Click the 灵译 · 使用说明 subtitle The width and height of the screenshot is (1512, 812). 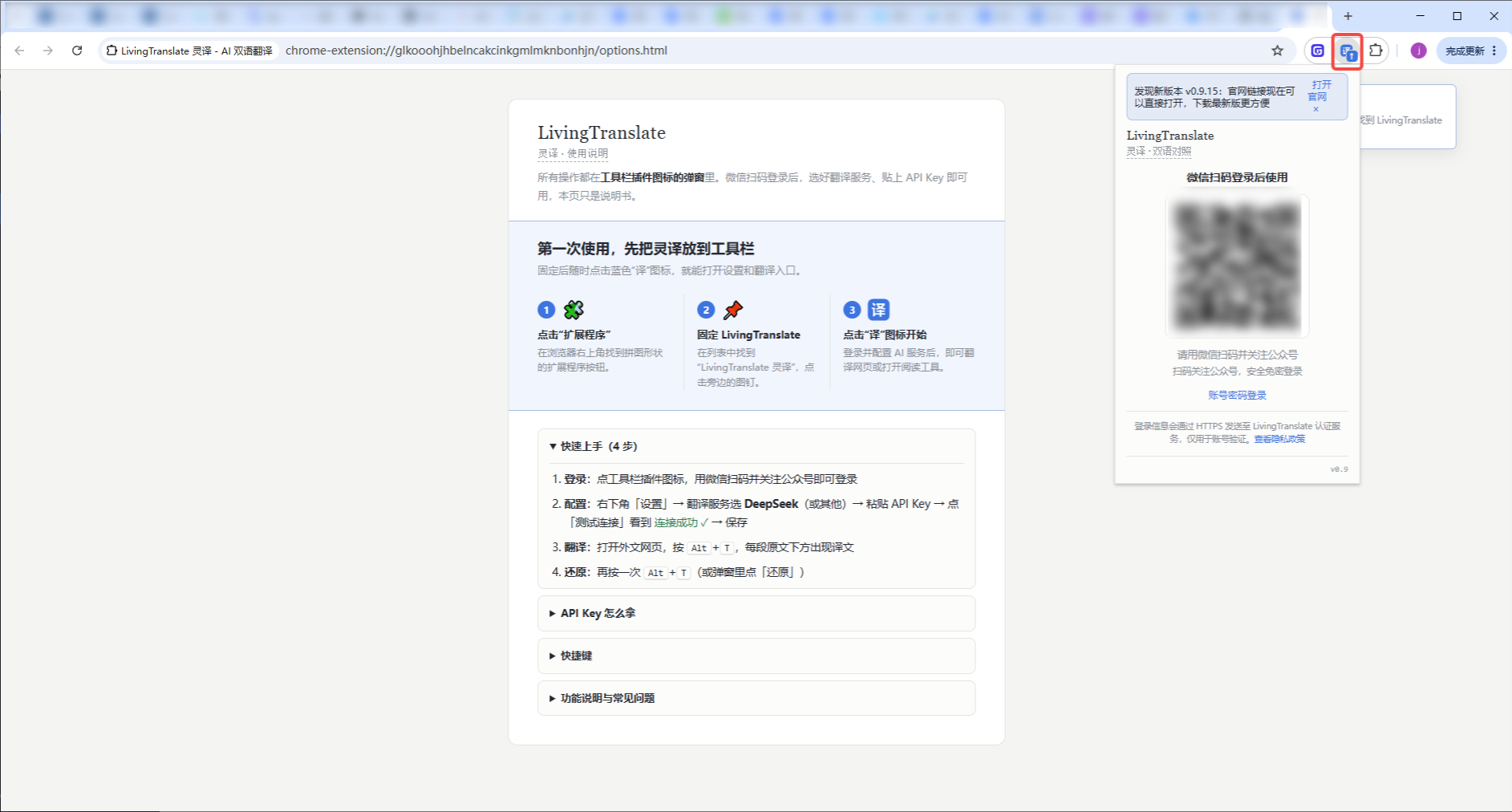[x=573, y=153]
